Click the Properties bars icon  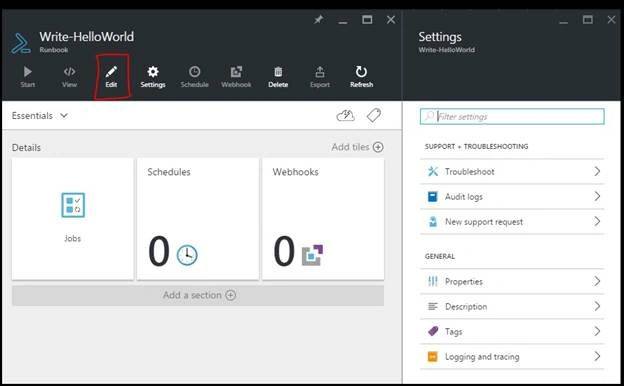[x=433, y=281]
